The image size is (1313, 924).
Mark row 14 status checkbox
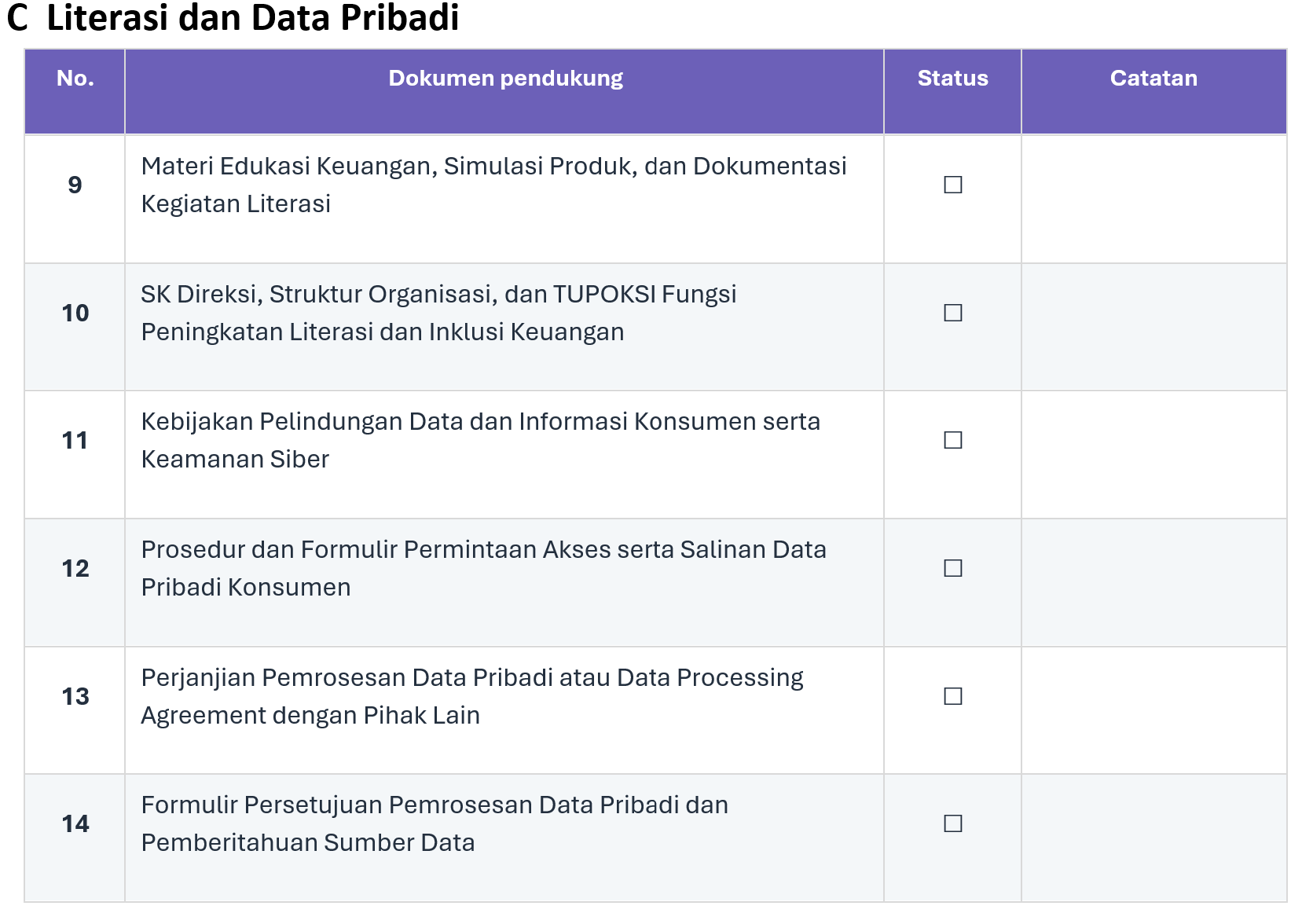point(952,823)
